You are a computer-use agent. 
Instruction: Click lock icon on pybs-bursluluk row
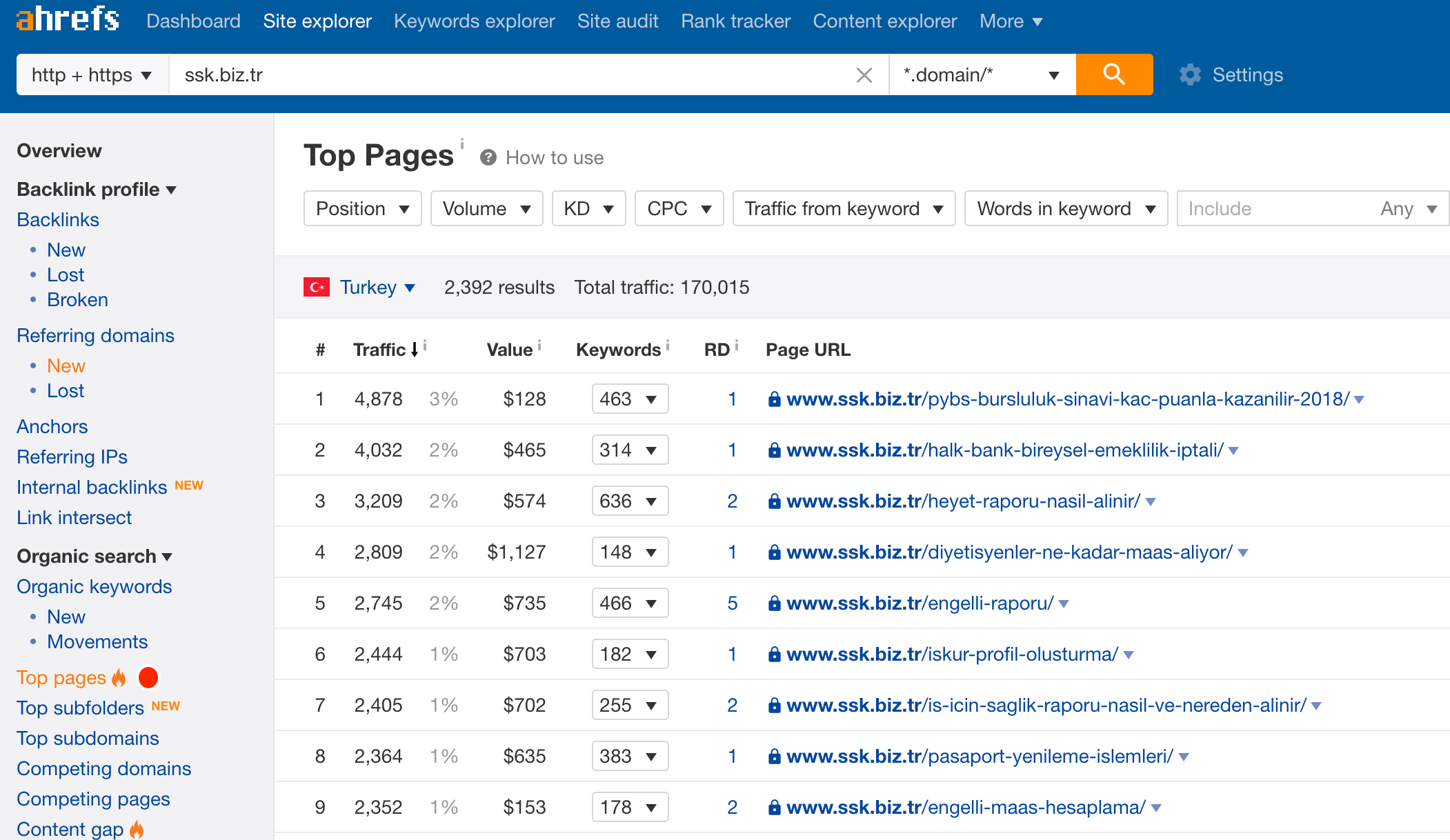[x=775, y=399]
